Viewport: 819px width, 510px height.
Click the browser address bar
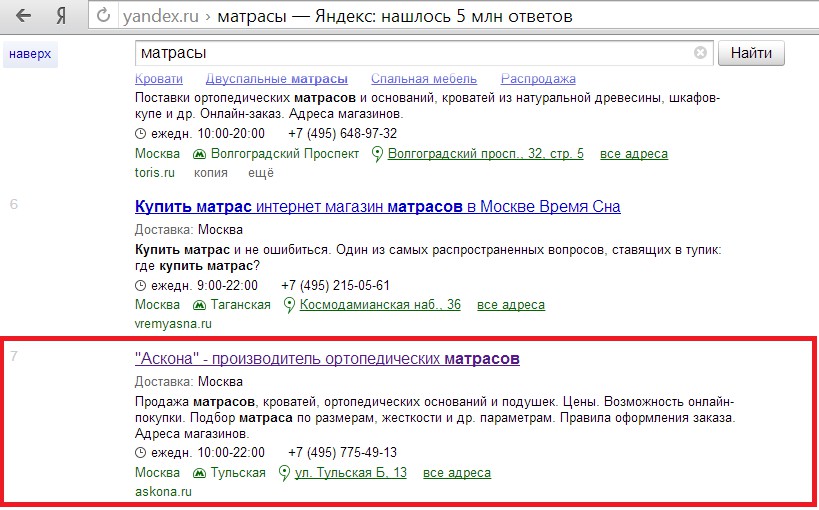click(452, 16)
